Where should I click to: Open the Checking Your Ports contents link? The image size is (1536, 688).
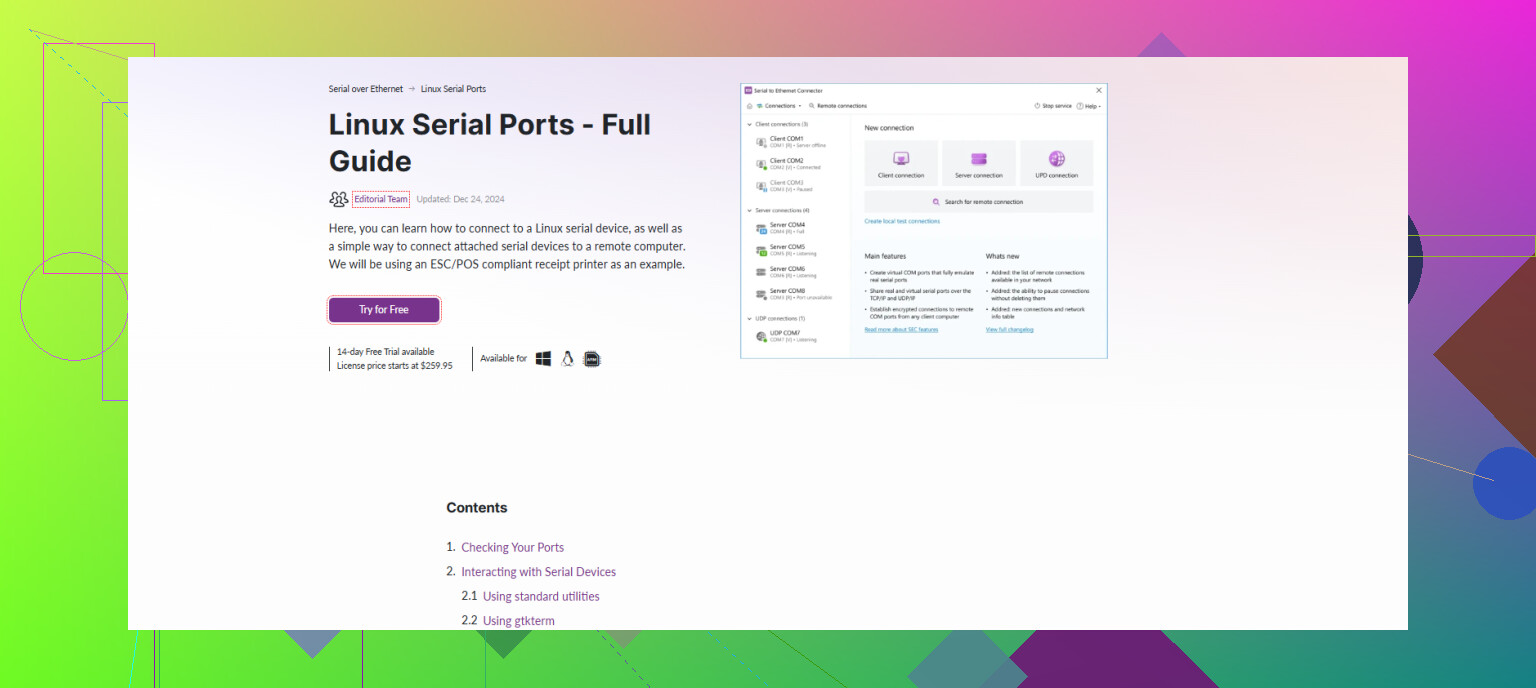tap(512, 548)
